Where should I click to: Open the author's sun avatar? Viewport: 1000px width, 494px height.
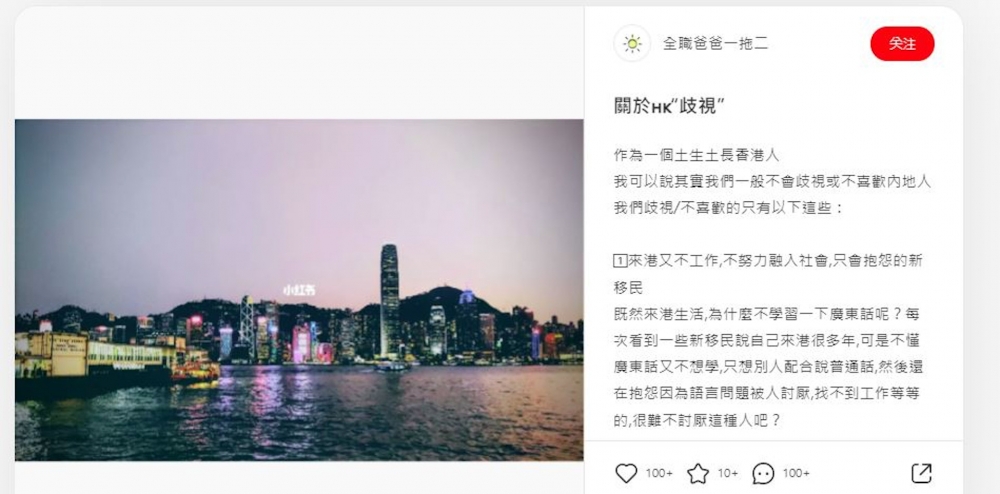[x=632, y=43]
